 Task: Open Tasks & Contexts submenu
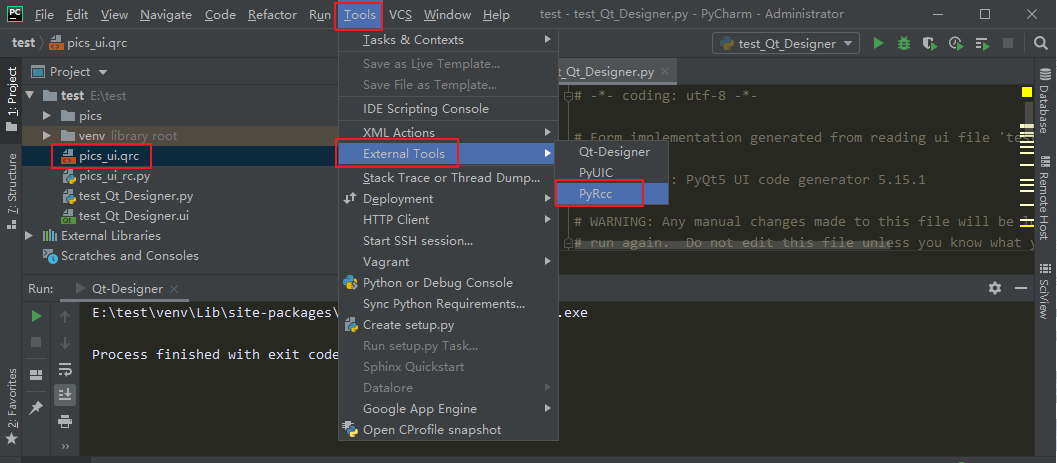coord(448,40)
